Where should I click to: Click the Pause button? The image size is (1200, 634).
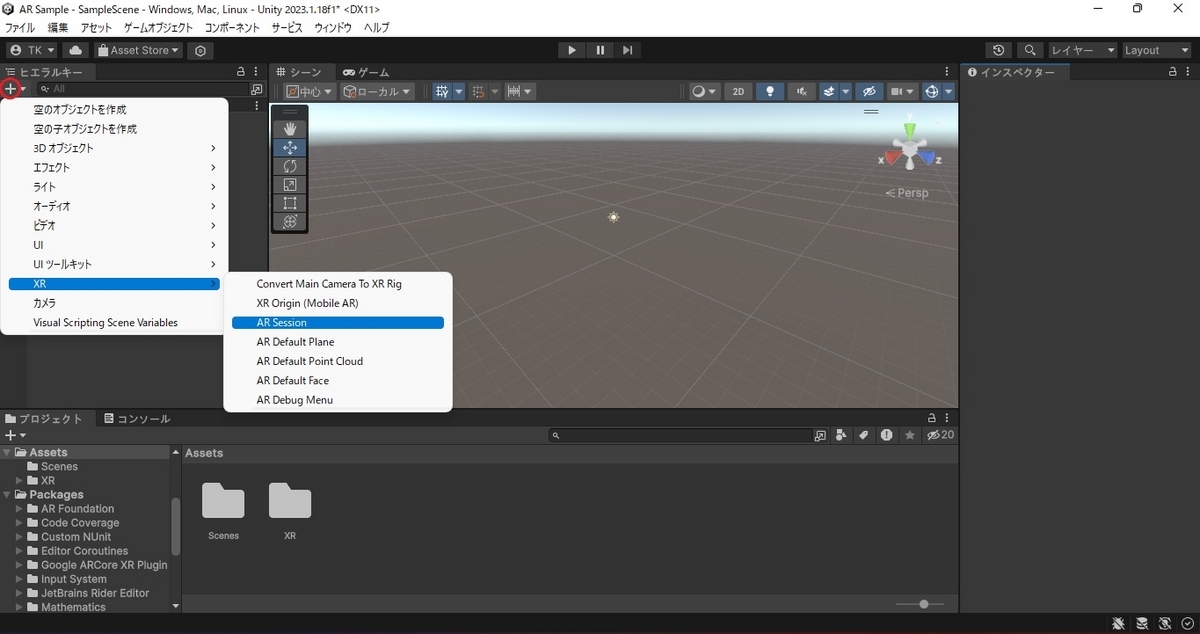click(x=600, y=50)
